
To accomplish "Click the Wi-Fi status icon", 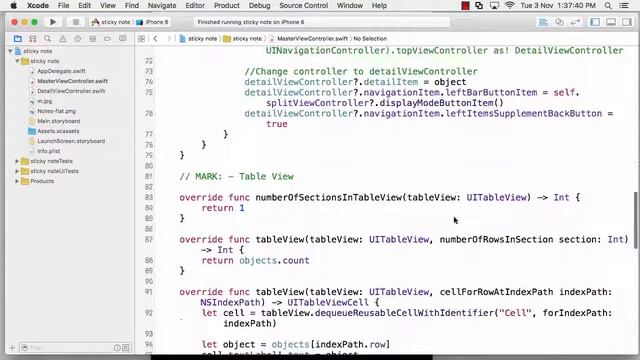I will tap(509, 6).
